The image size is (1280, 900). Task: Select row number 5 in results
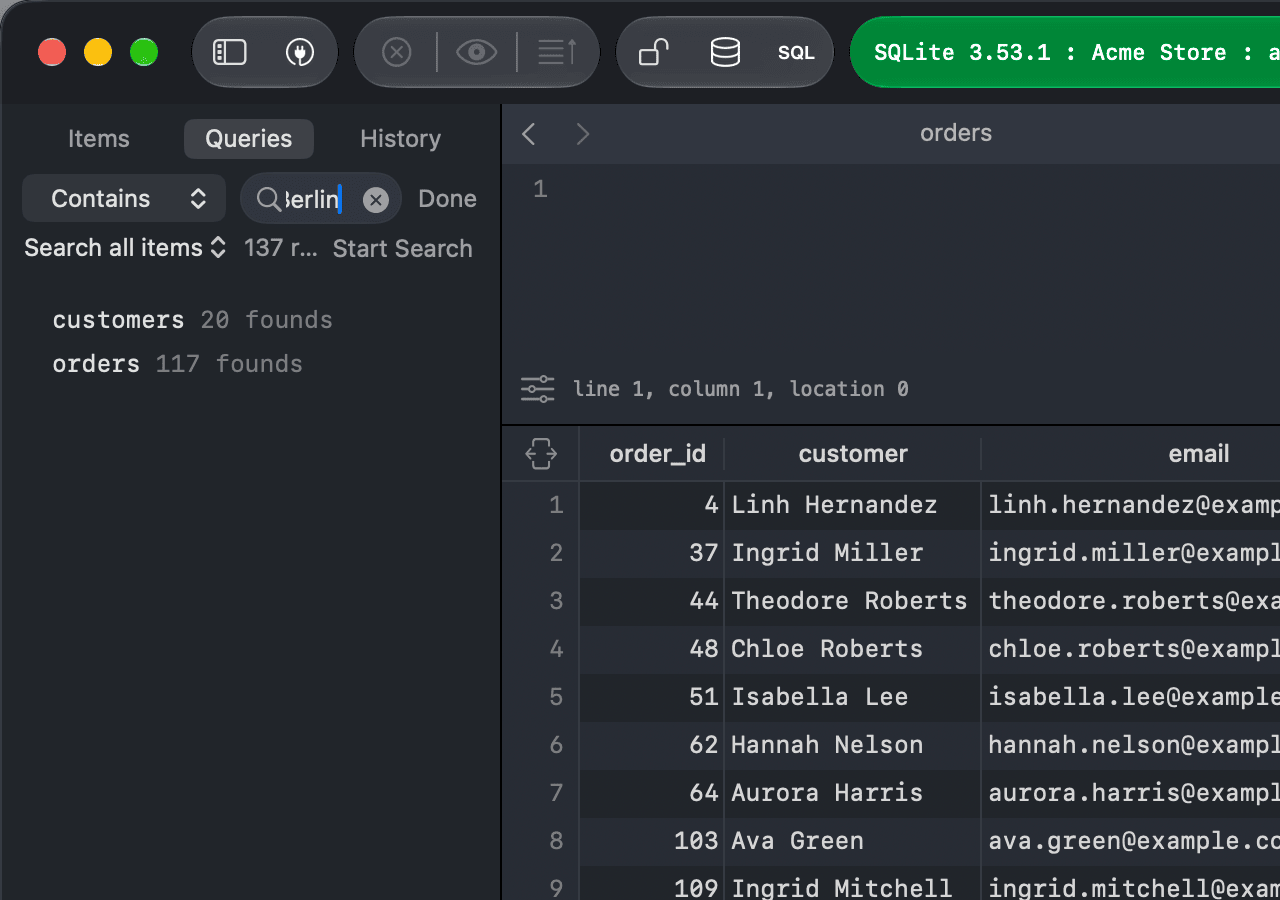click(556, 697)
